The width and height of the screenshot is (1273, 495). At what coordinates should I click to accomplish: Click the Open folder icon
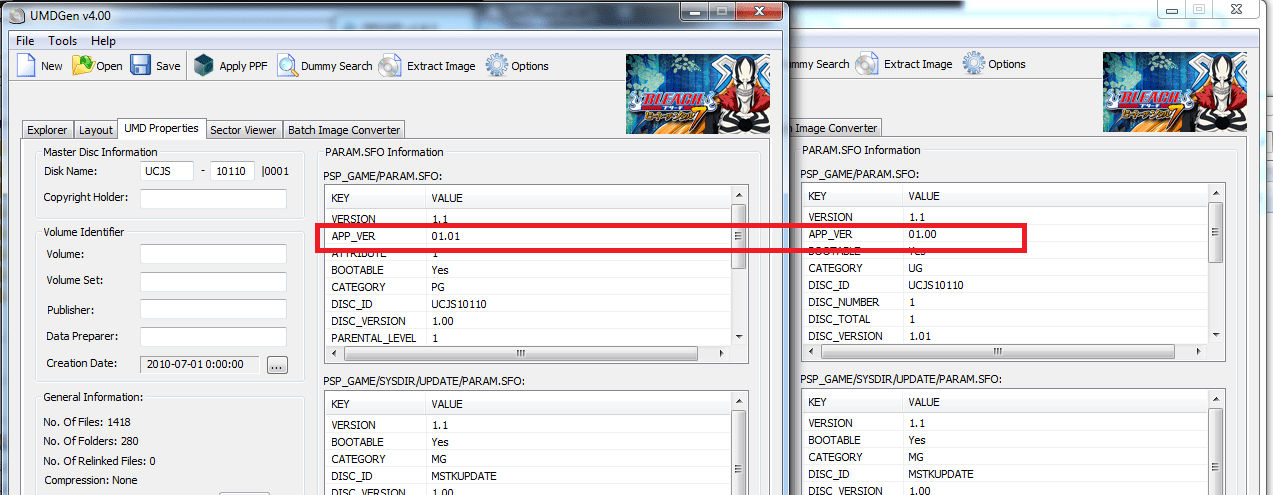click(x=83, y=66)
